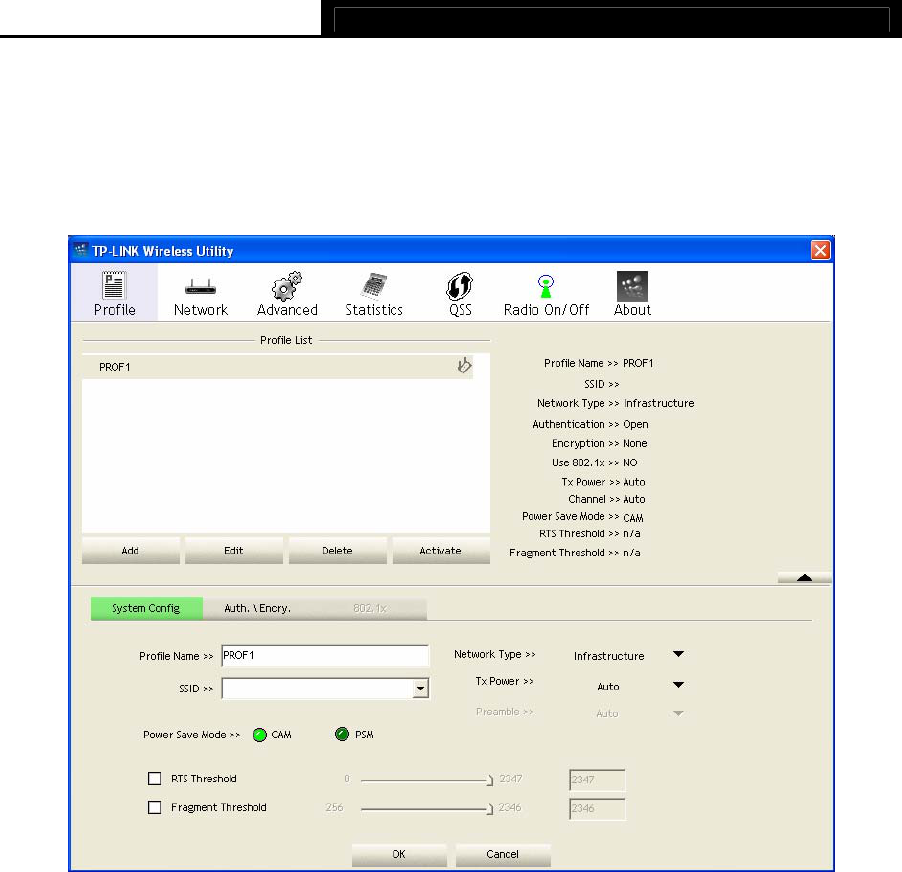Image resolution: width=902 pixels, height=872 pixels.
Task: Open the QSS setup icon
Action: pos(460,286)
